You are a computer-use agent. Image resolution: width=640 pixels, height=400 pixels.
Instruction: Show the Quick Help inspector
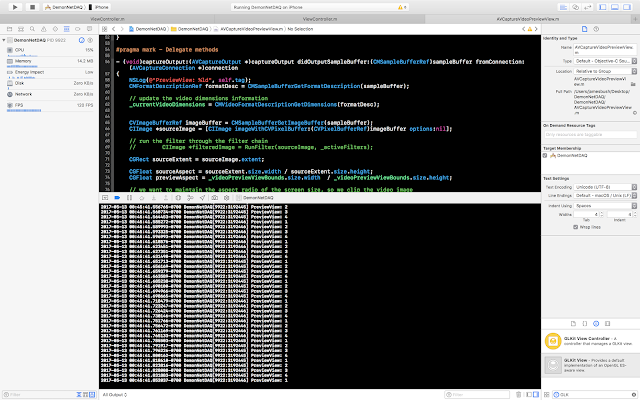coord(596,29)
